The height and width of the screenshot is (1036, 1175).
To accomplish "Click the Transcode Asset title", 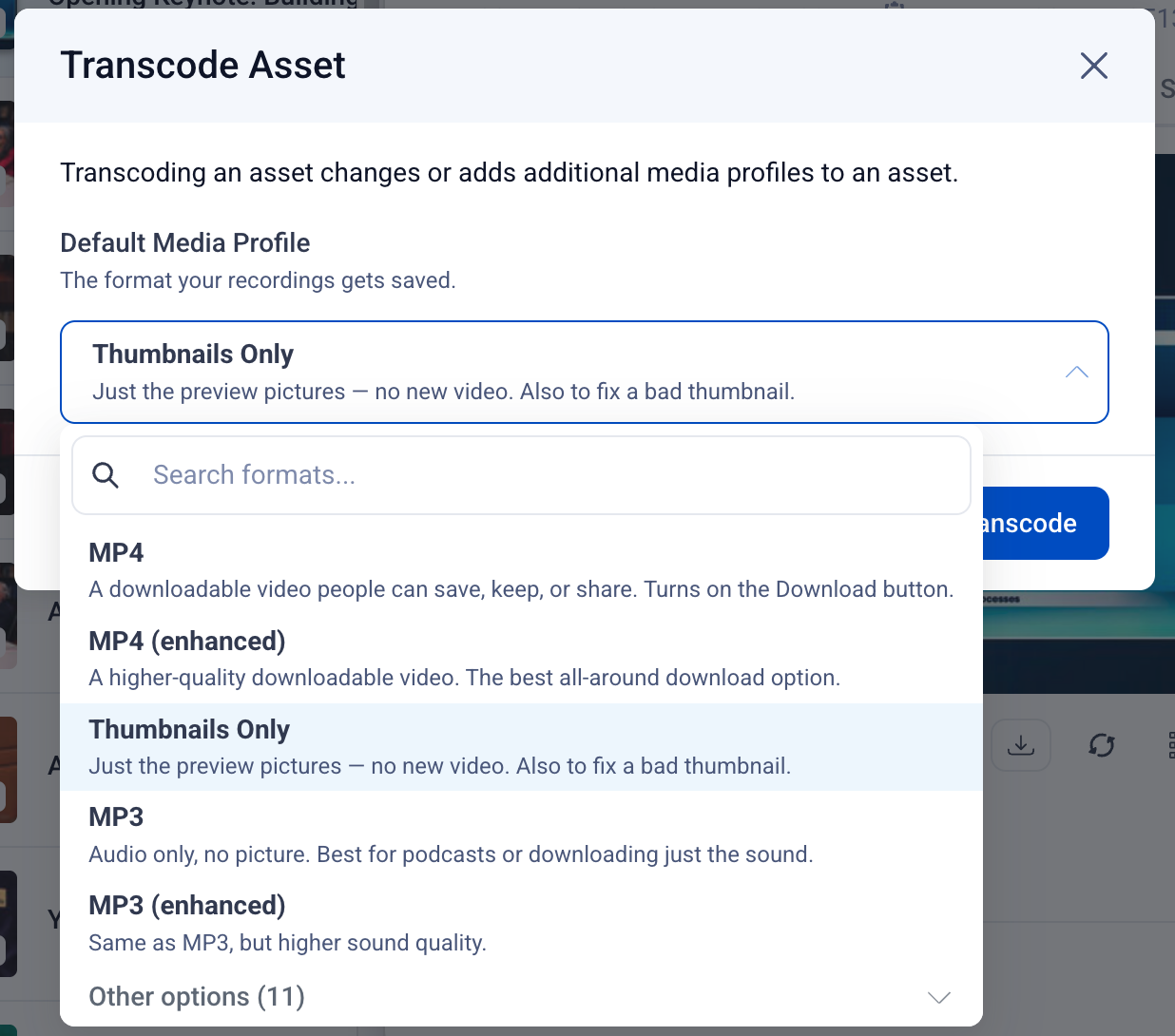I will click(x=202, y=66).
